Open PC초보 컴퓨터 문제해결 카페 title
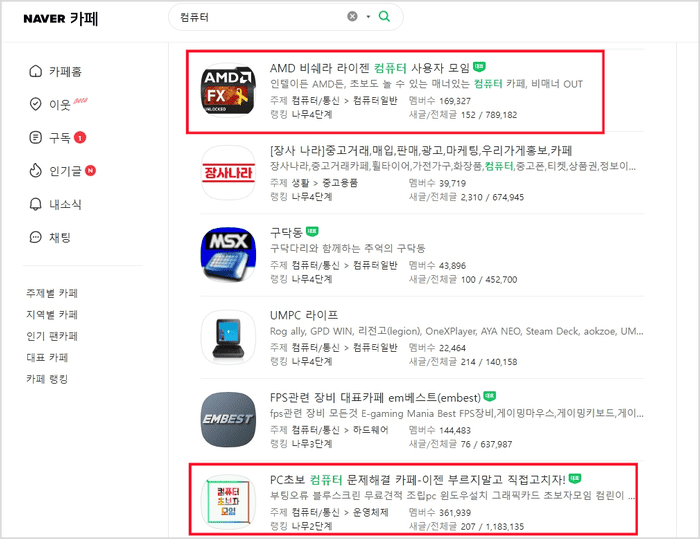The image size is (700, 539). point(417,480)
